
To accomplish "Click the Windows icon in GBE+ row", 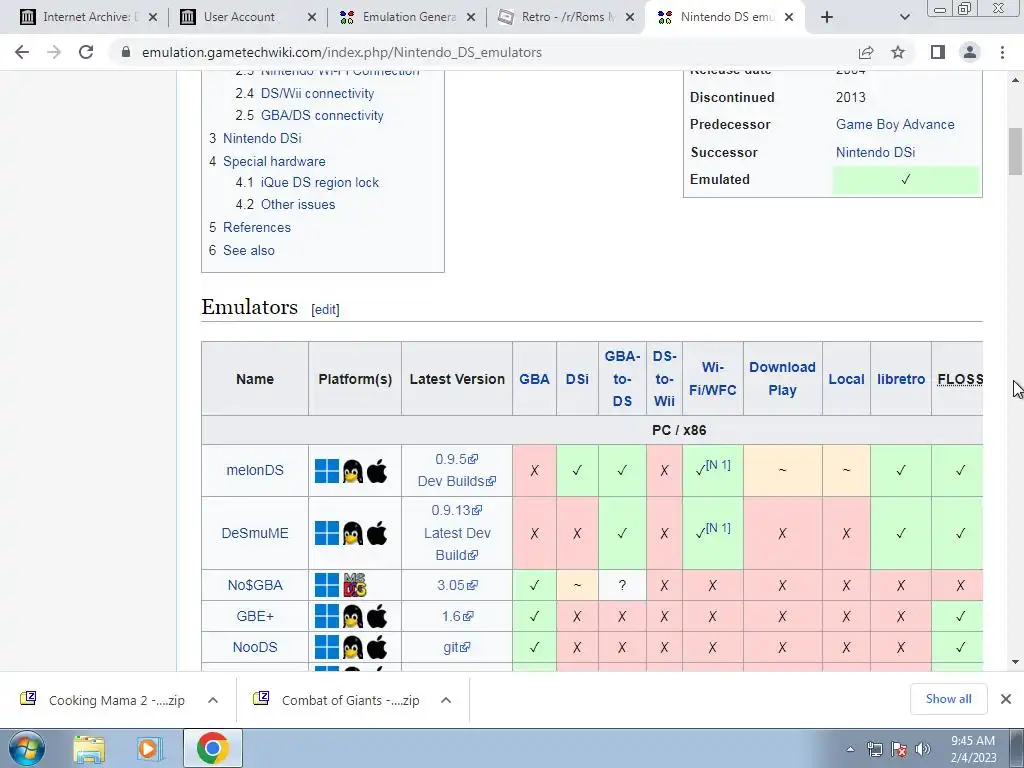I will tap(327, 616).
